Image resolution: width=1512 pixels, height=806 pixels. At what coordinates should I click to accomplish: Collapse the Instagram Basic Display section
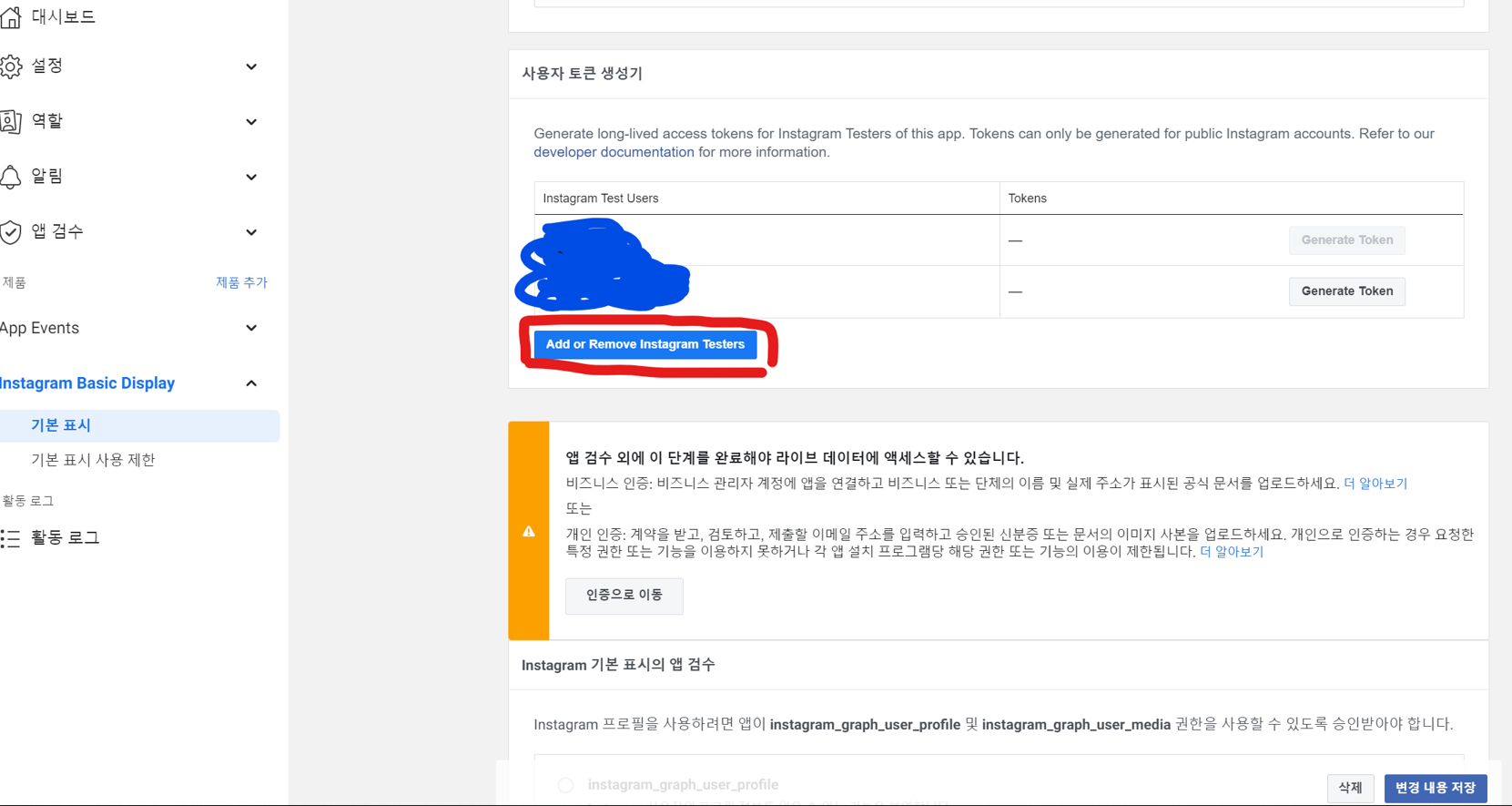(251, 383)
